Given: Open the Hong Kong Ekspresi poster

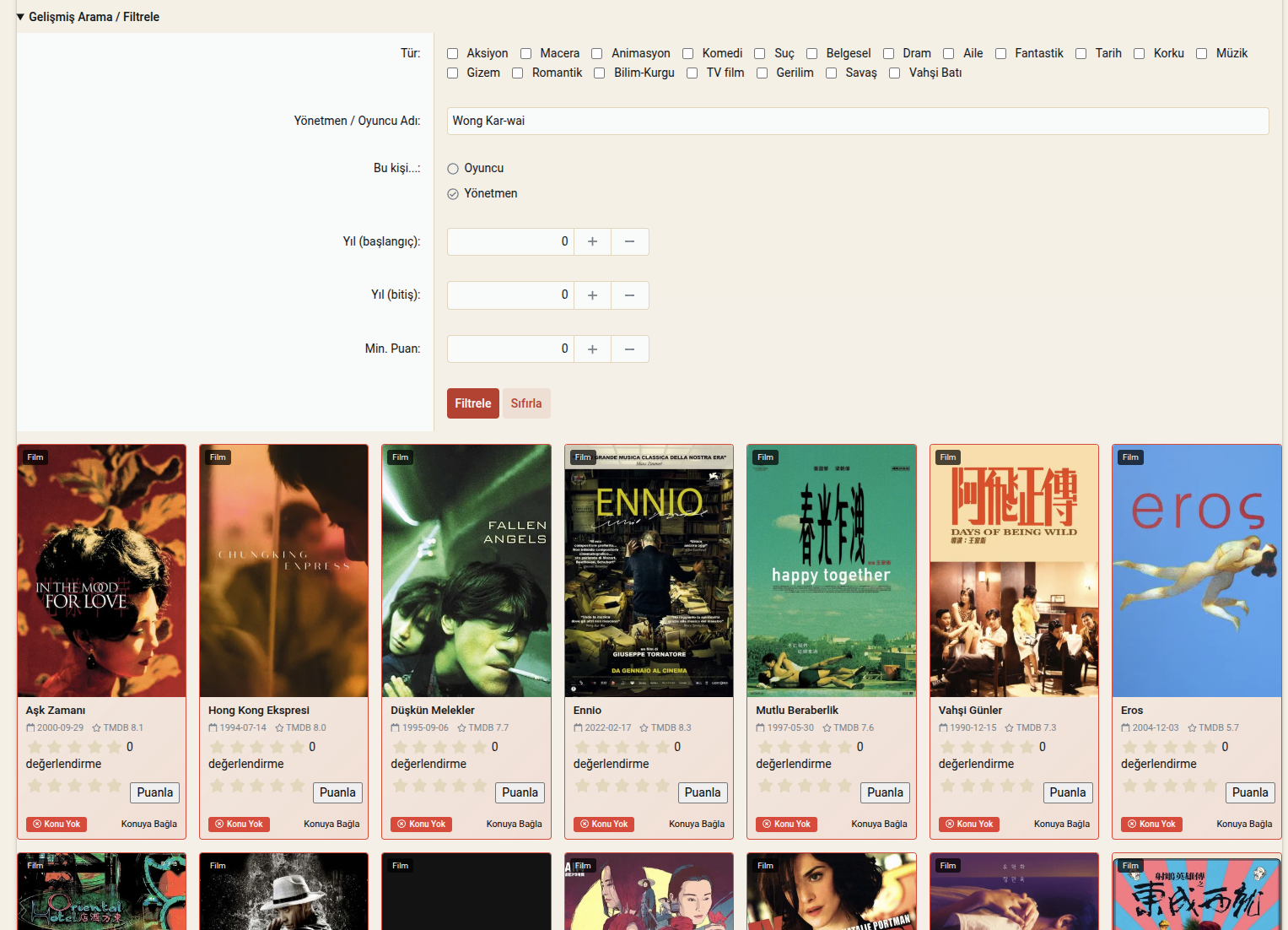Looking at the screenshot, I should pos(284,571).
